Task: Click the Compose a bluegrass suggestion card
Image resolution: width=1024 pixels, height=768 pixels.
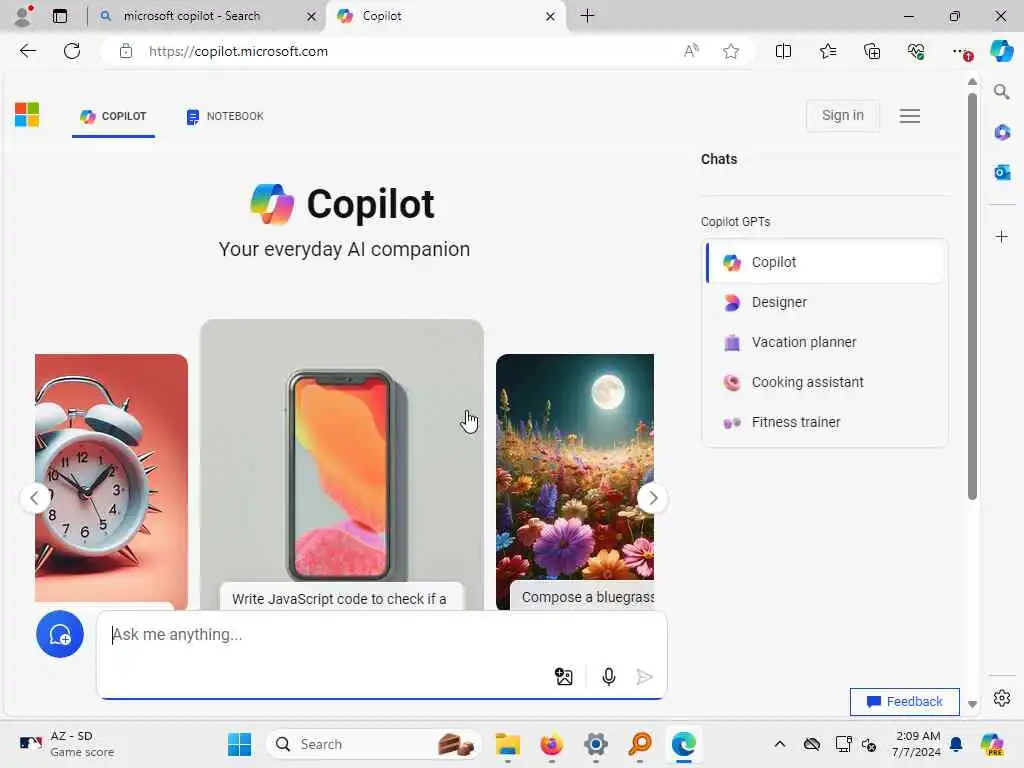Action: [x=582, y=597]
